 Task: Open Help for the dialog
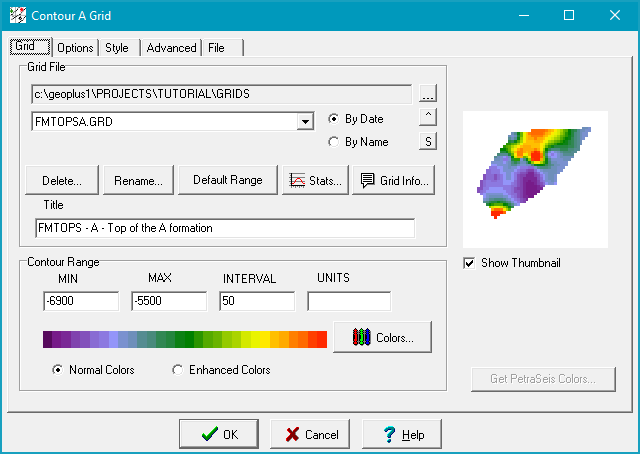402,434
